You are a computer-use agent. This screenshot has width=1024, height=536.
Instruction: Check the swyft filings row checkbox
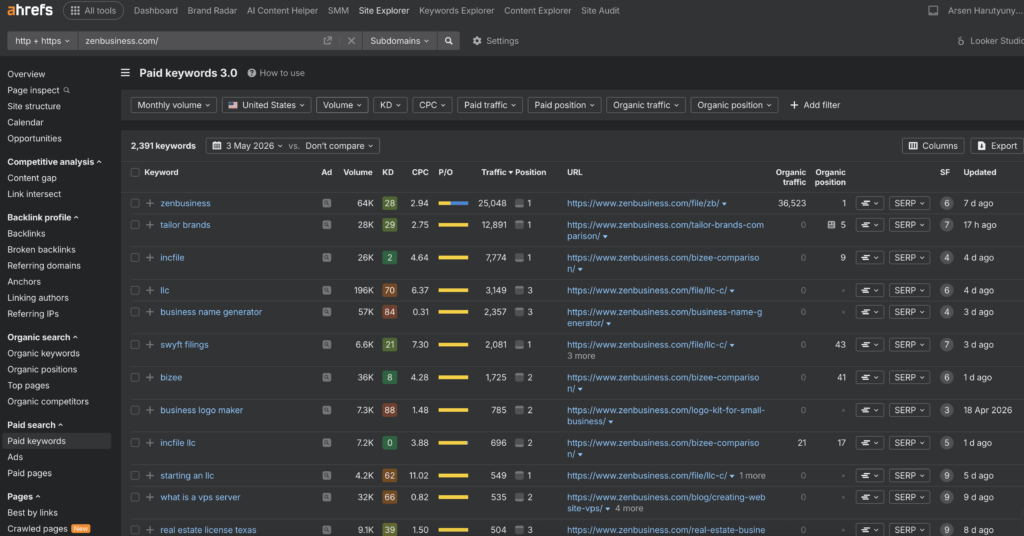coord(135,345)
